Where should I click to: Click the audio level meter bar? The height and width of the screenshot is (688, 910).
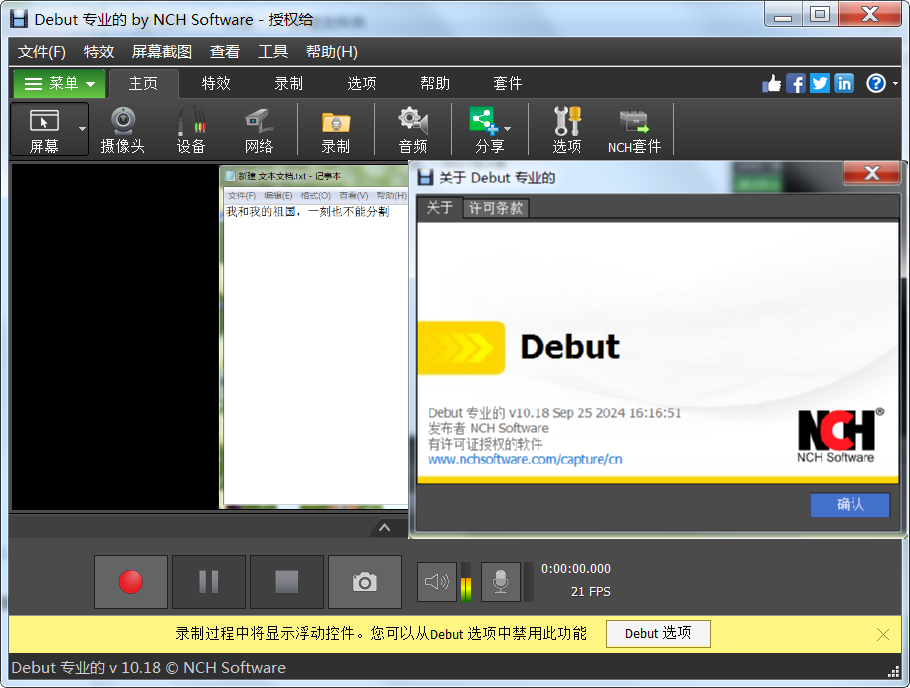pyautogui.click(x=468, y=581)
